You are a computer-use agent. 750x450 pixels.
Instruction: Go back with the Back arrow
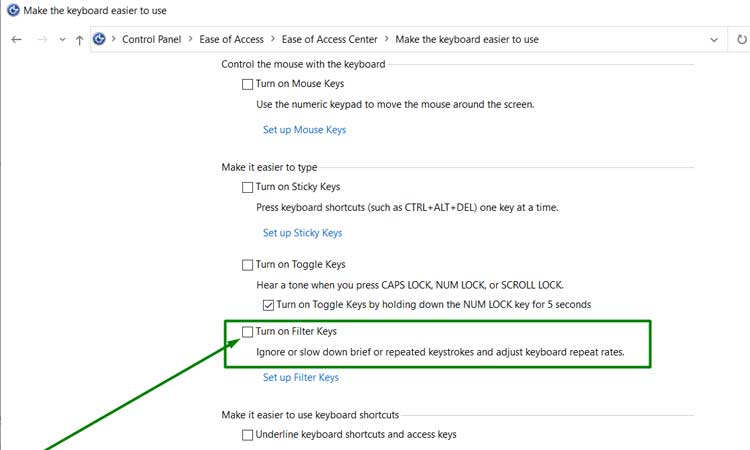(17, 40)
